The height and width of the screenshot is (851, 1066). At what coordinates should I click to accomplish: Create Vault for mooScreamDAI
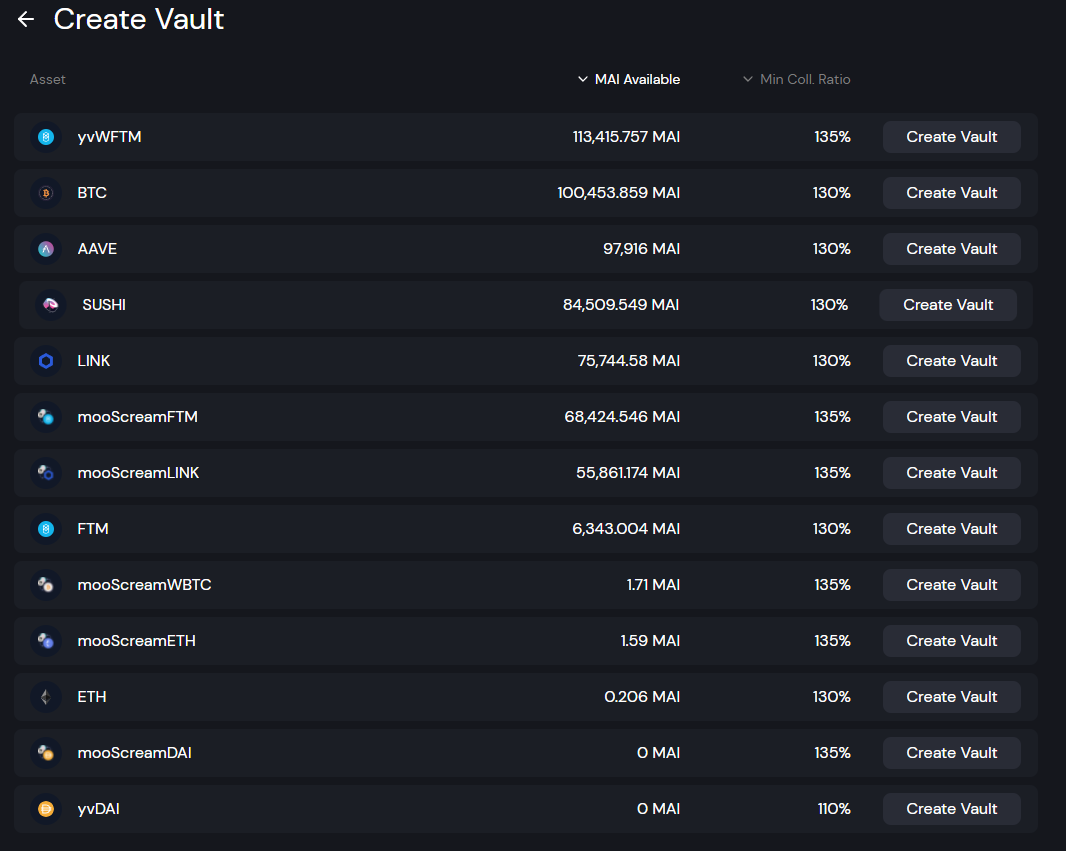pyautogui.click(x=951, y=753)
